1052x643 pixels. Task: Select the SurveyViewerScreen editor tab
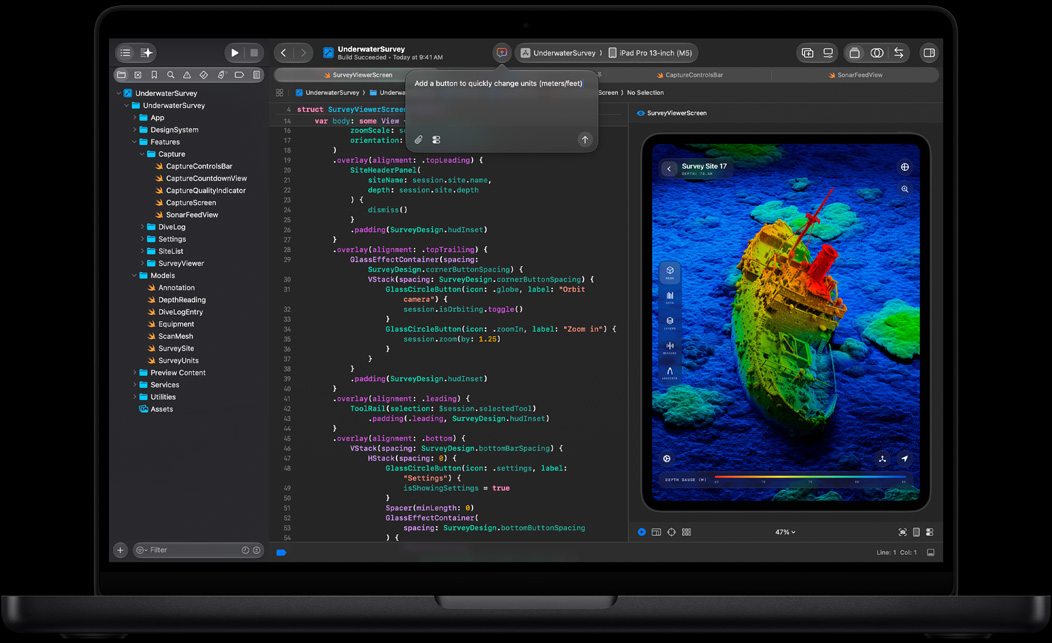point(358,75)
